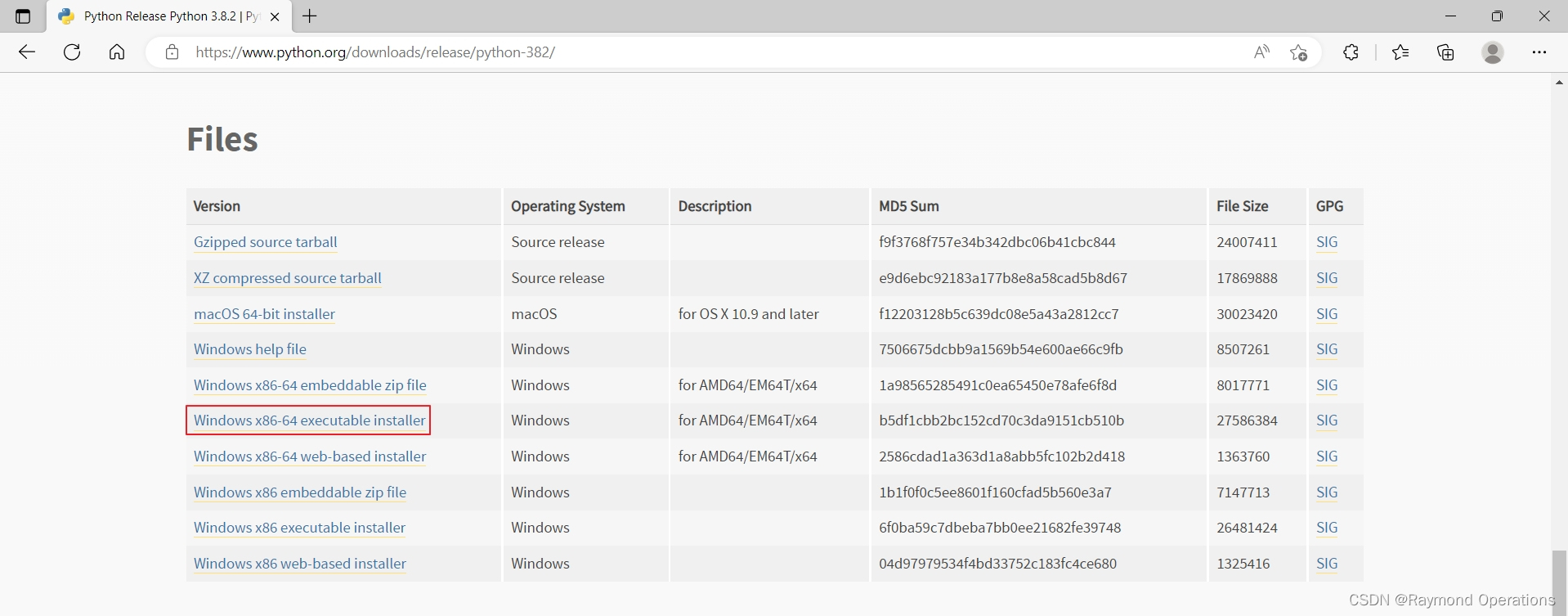The height and width of the screenshot is (616, 1568).
Task: Open the Favorites list icon
Action: (1400, 52)
